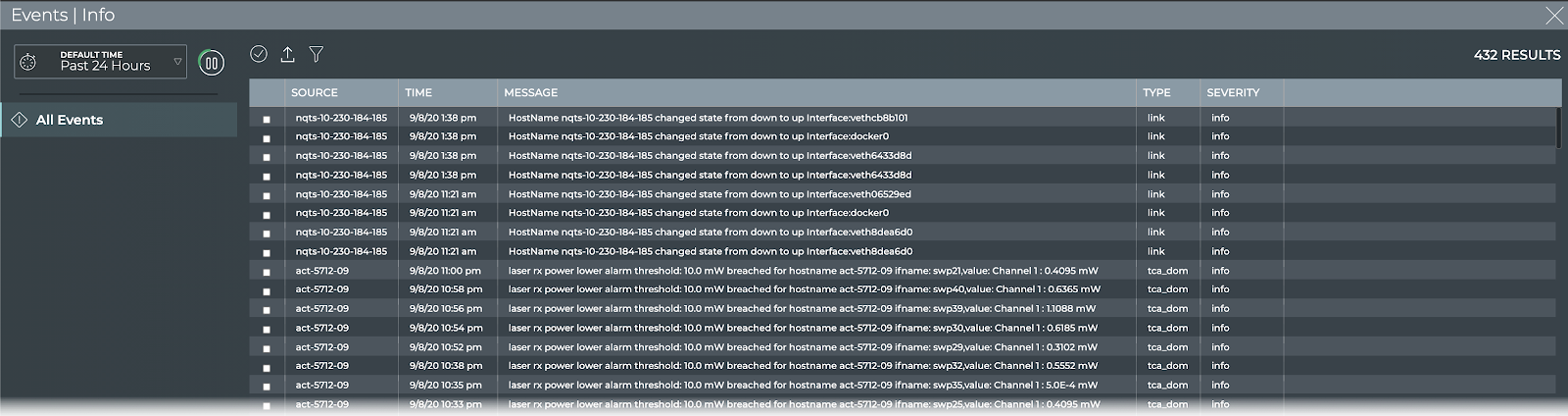Click the vertical scrollbar on the events table
1568x416 pixels.
click(x=1558, y=128)
